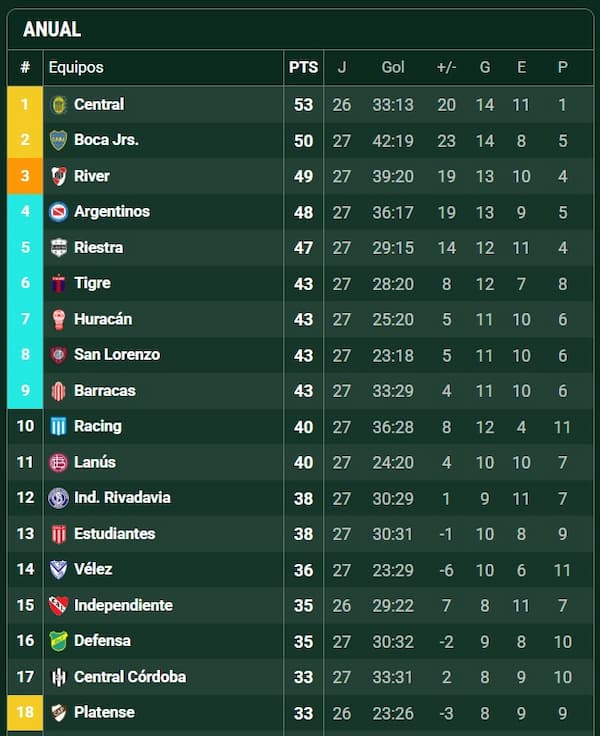Viewport: 600px width, 736px height.
Task: Click the Gol column header
Action: pyautogui.click(x=393, y=68)
